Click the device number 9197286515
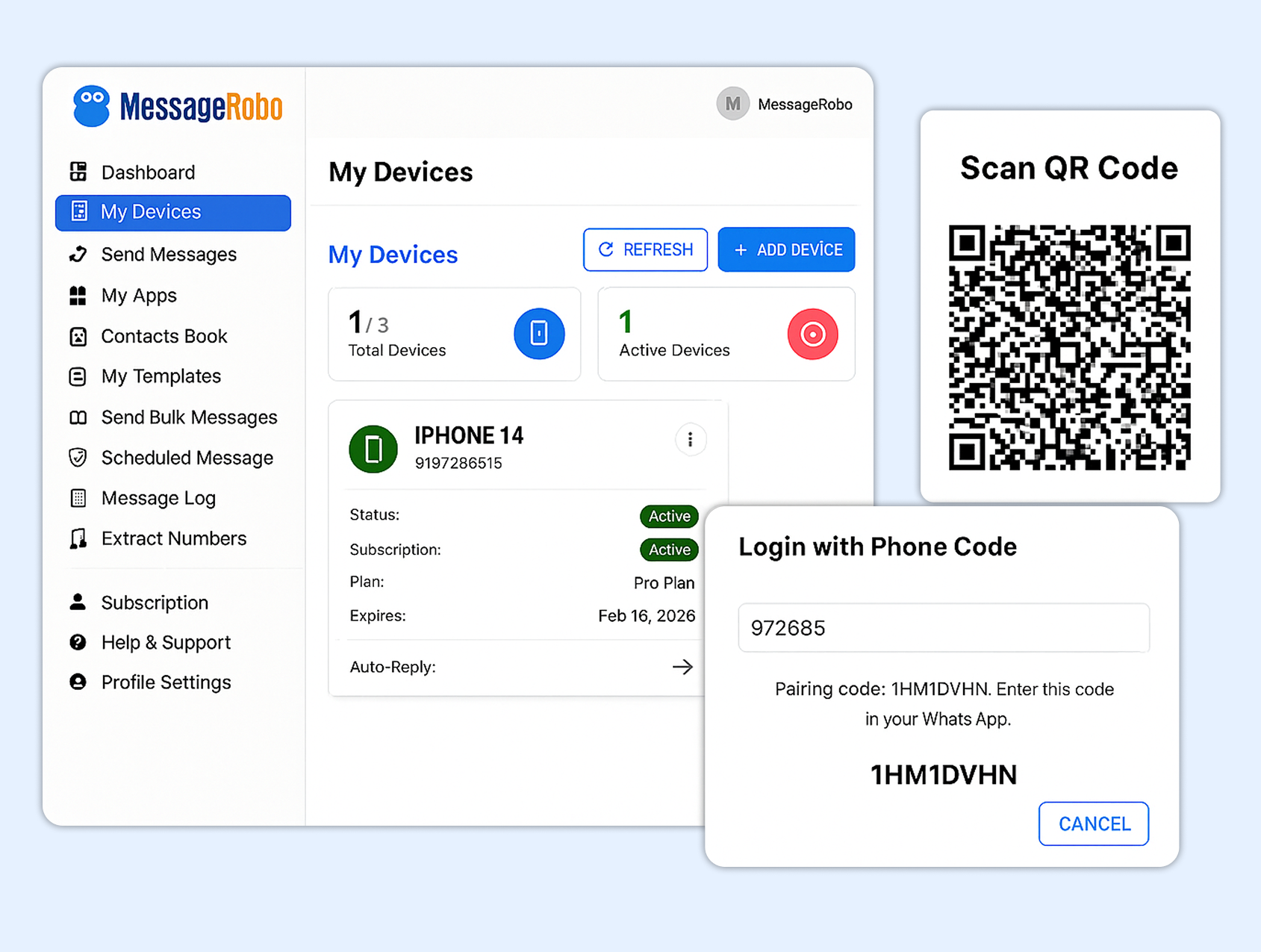 (458, 463)
